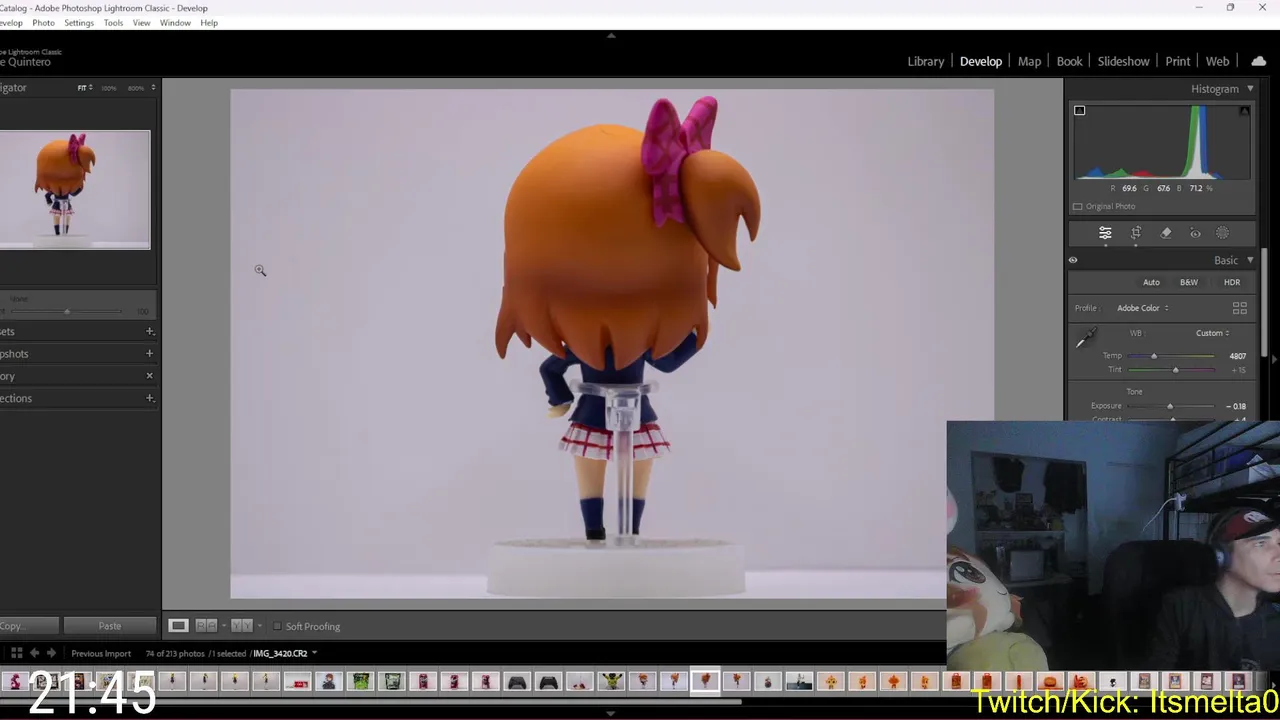The image size is (1280, 720).
Task: Adjust the Temp slider handle
Action: (1153, 356)
